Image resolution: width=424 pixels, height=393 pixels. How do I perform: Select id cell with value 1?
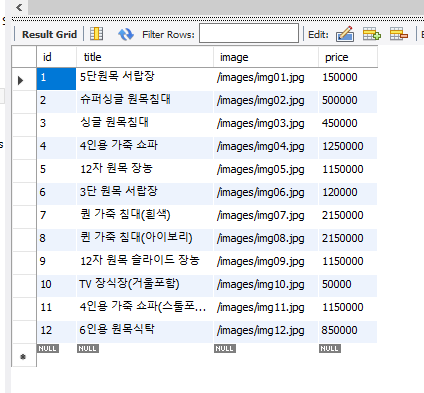(x=56, y=79)
